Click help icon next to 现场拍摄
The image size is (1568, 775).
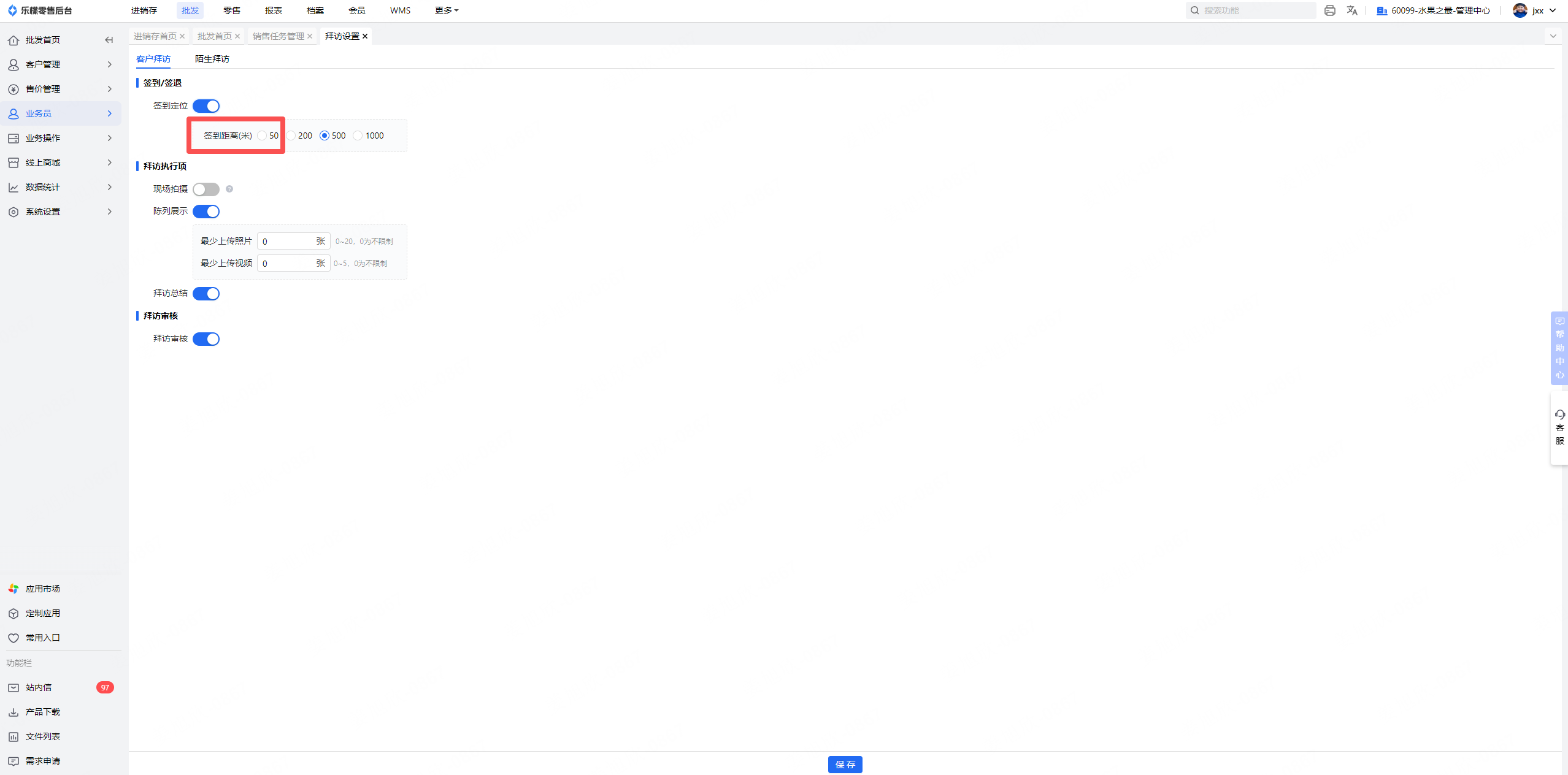(x=229, y=189)
